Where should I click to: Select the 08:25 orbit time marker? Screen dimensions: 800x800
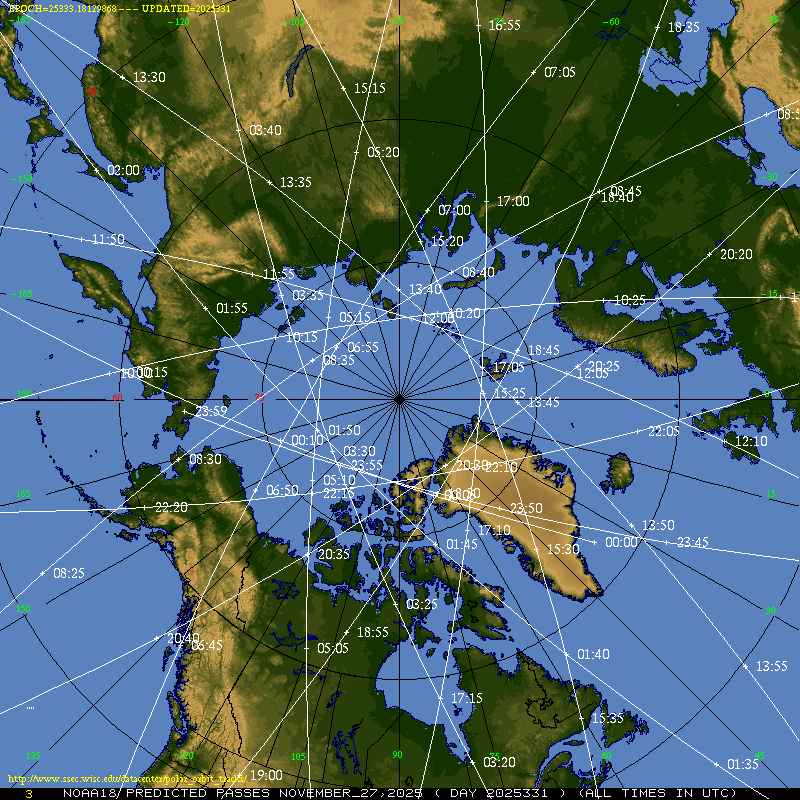[68, 573]
